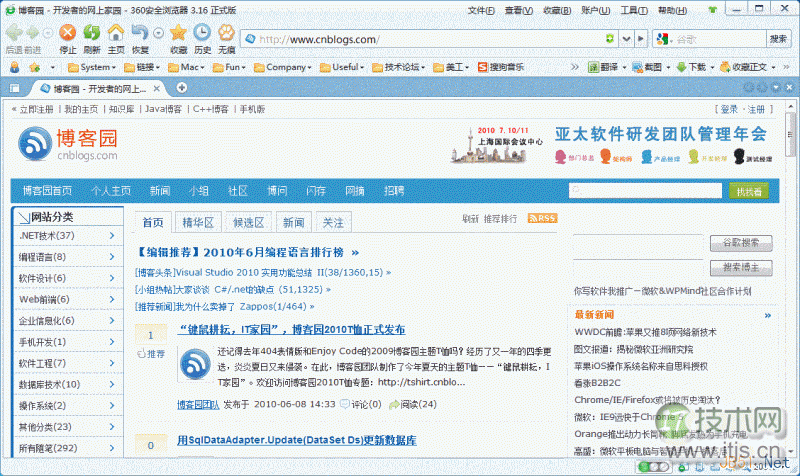
Task: Enable incognito (无痕) paw icon
Action: (x=227, y=33)
